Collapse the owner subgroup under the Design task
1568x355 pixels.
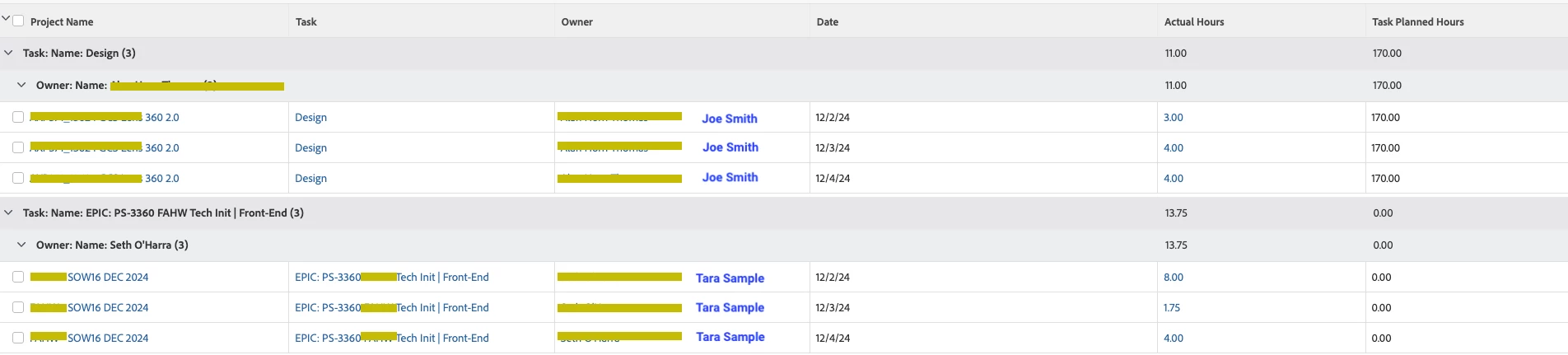coord(21,85)
